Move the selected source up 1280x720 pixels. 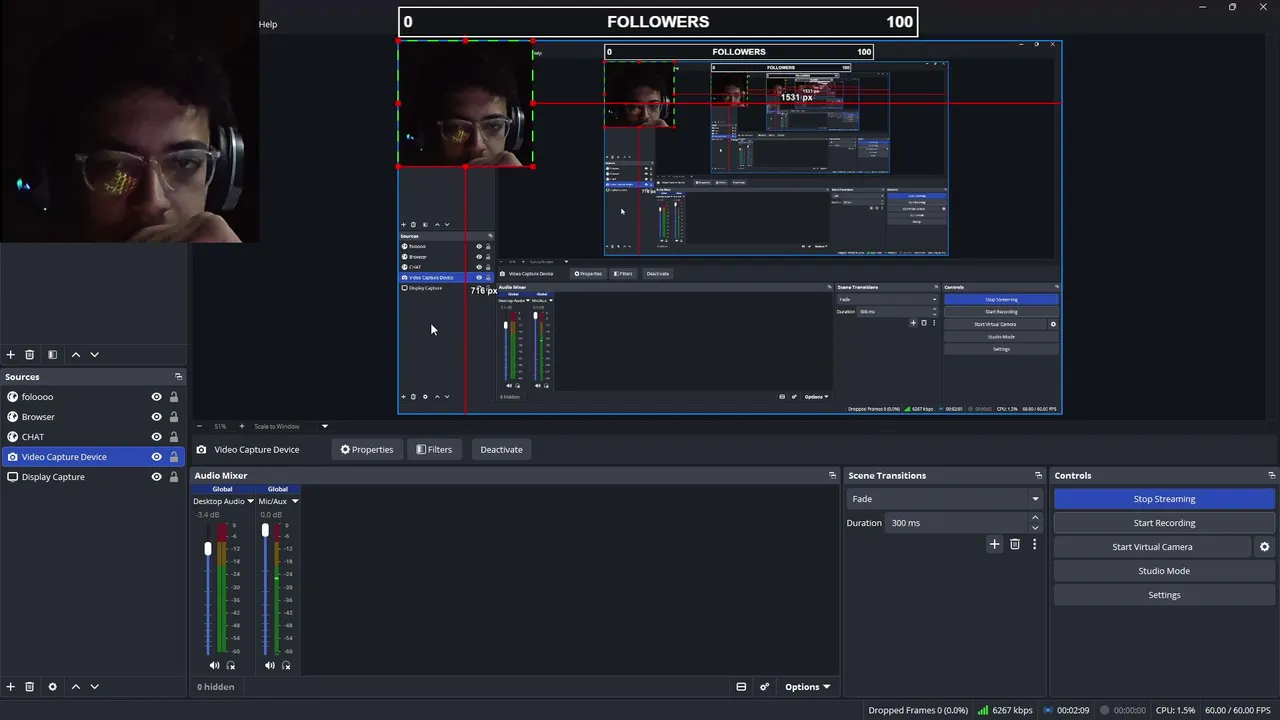click(75, 687)
